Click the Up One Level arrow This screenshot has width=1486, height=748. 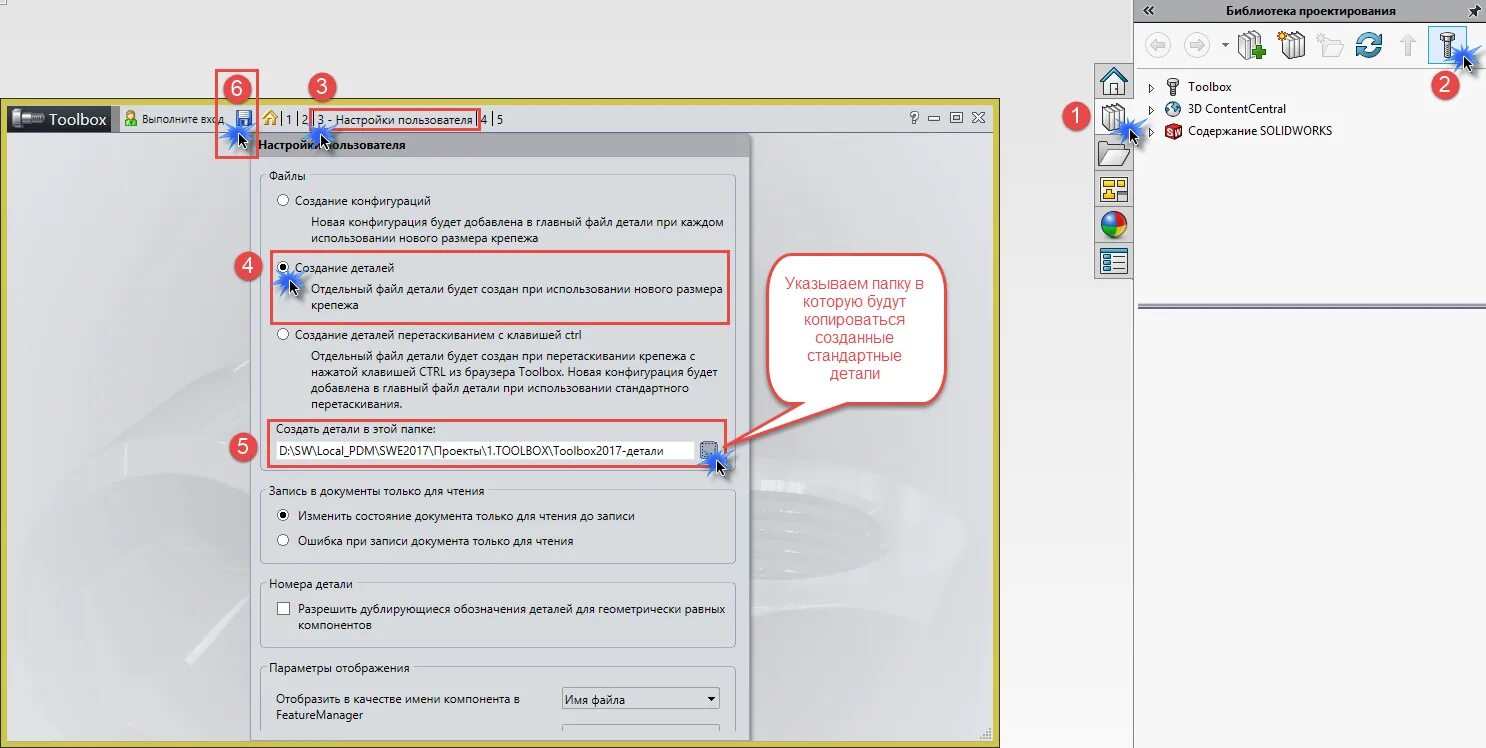(1408, 45)
